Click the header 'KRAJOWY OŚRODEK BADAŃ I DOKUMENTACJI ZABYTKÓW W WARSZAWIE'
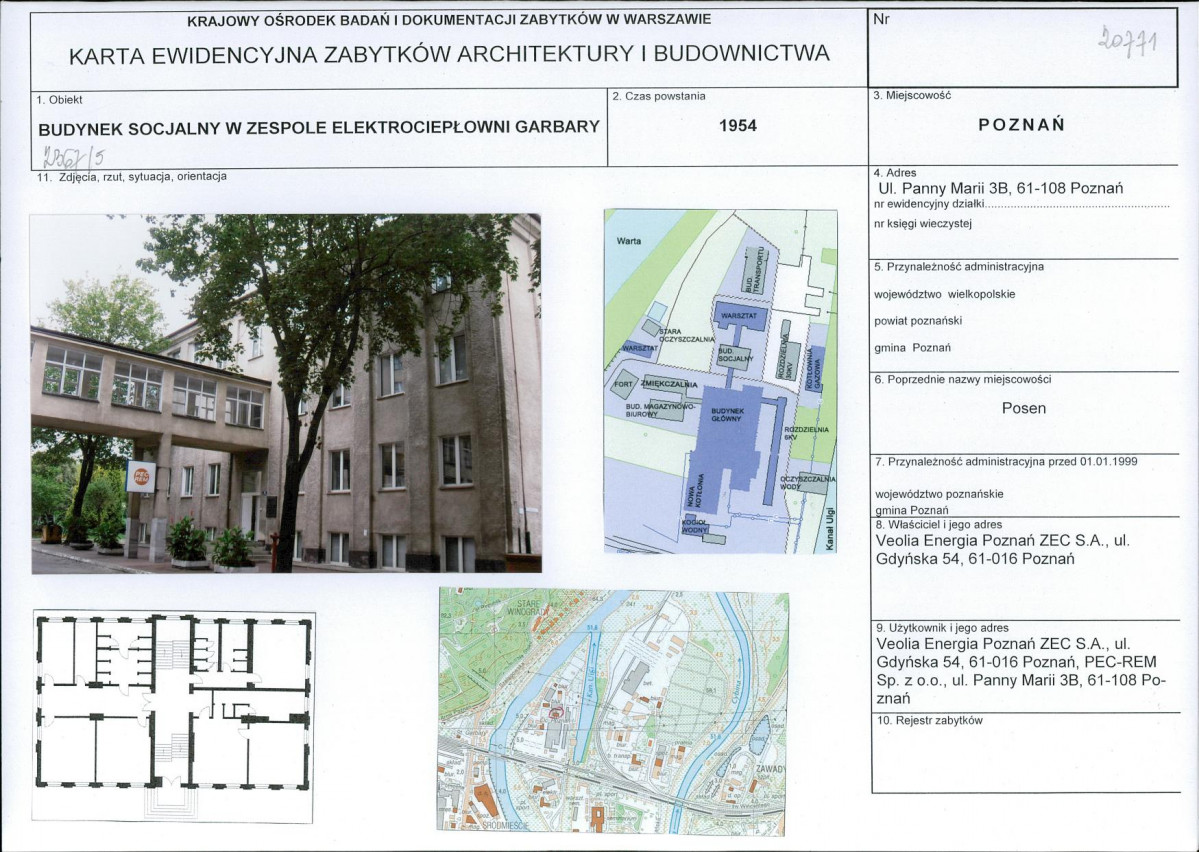 coord(449,20)
